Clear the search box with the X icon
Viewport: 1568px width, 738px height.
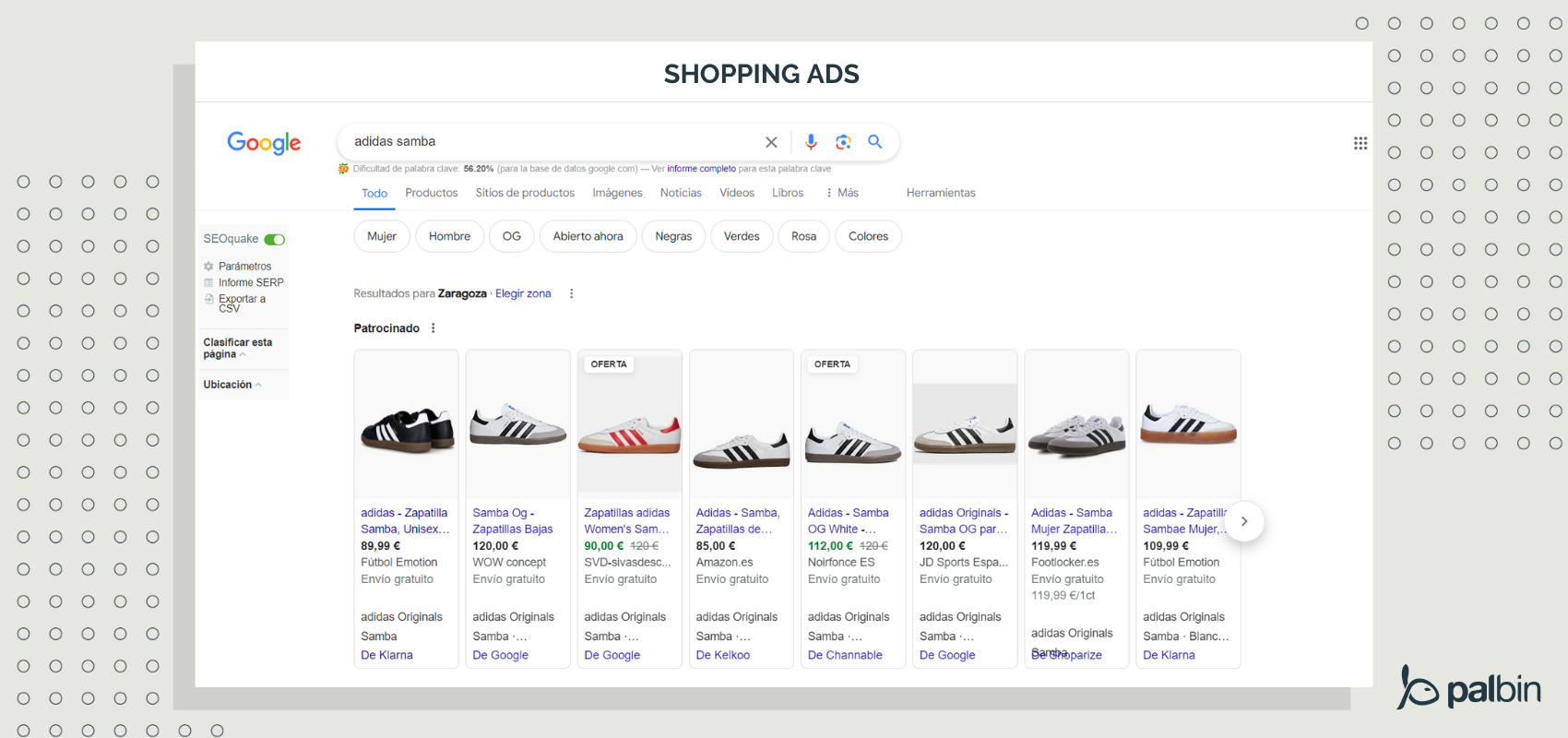click(771, 142)
